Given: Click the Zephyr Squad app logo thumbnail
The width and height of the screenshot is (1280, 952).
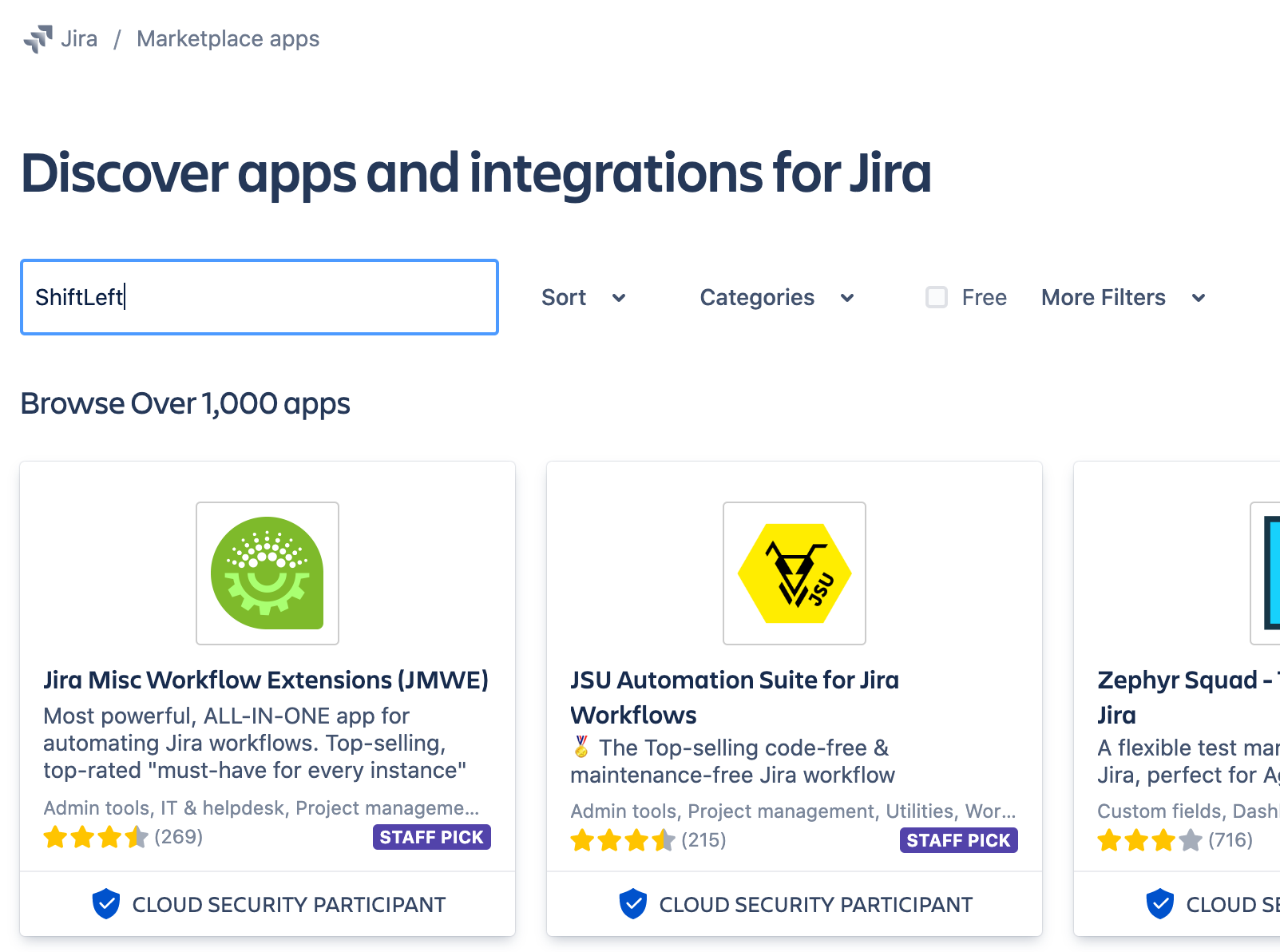Looking at the screenshot, I should (x=1266, y=573).
